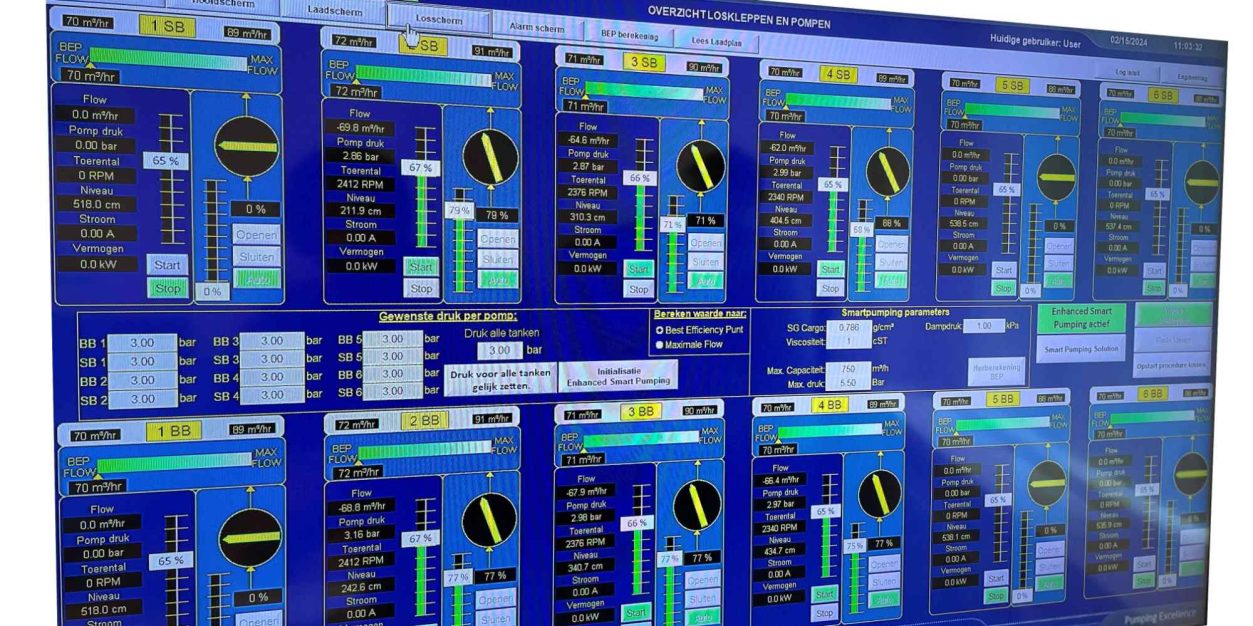Viewport: 1253px width, 626px height.
Task: Click the valve position dial of pump 2 BB
Action: pos(489,520)
